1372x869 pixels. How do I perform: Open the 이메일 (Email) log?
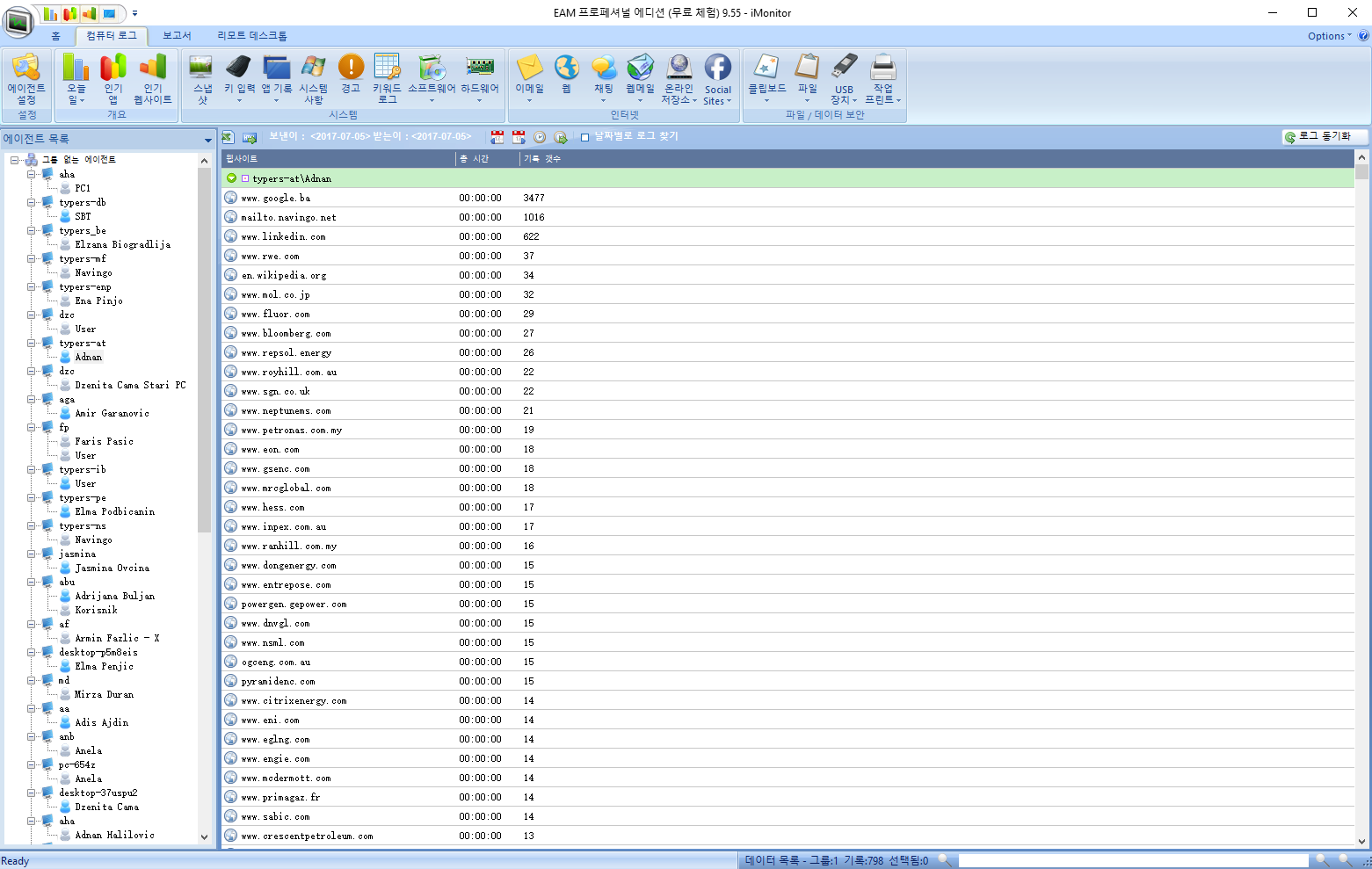click(529, 79)
